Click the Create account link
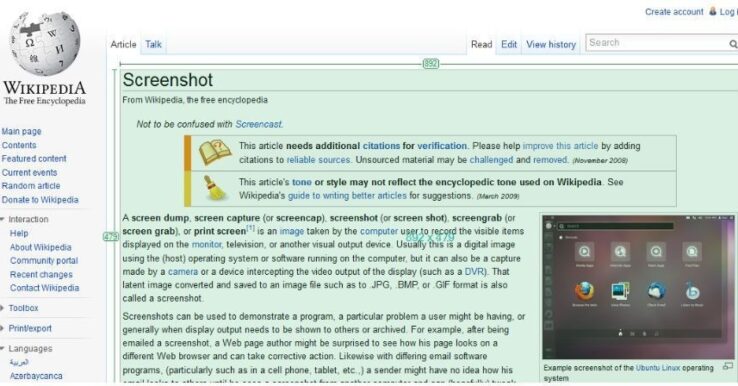The image size is (738, 386). (x=674, y=12)
